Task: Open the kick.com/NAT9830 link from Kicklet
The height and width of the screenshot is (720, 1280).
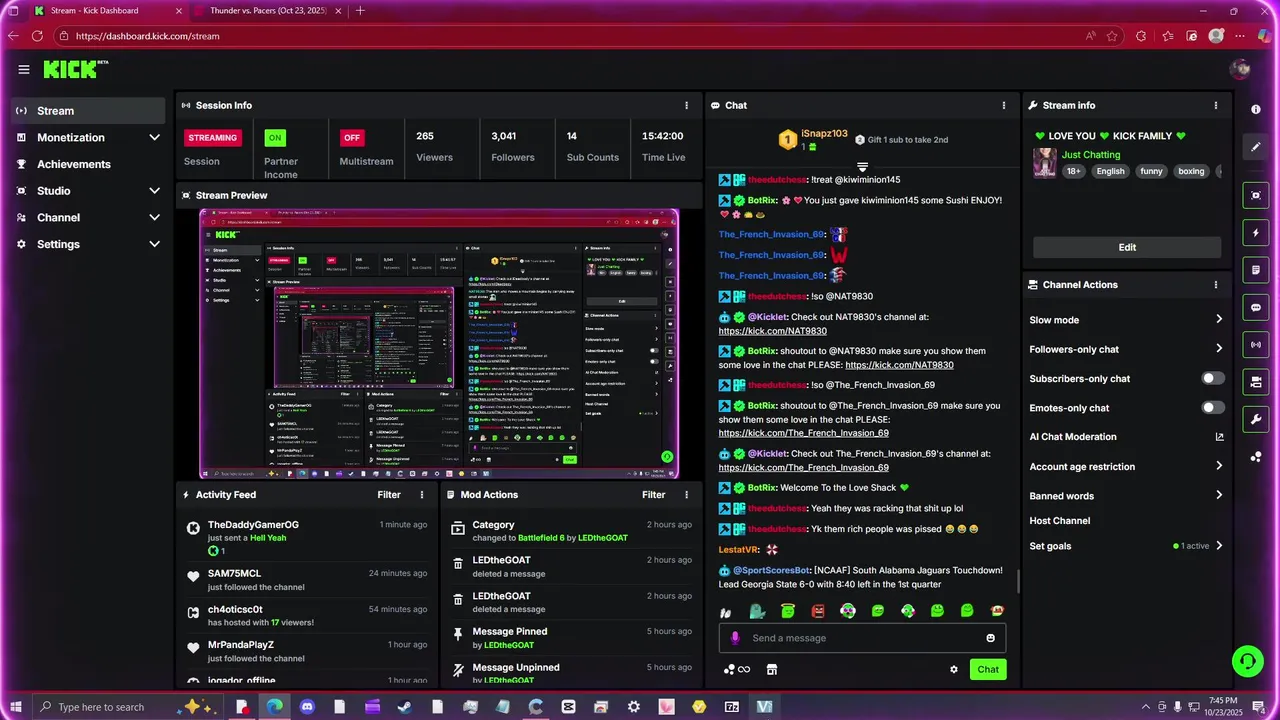Action: [x=772, y=331]
